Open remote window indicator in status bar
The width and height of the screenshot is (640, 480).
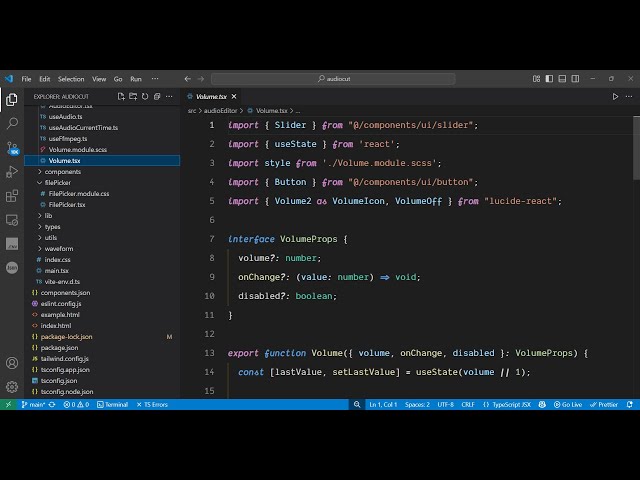8,404
